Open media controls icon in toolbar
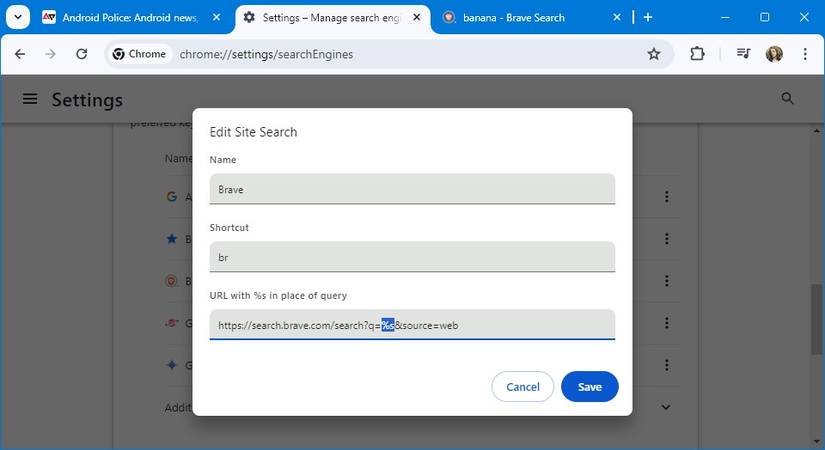The height and width of the screenshot is (450, 825). pos(743,54)
